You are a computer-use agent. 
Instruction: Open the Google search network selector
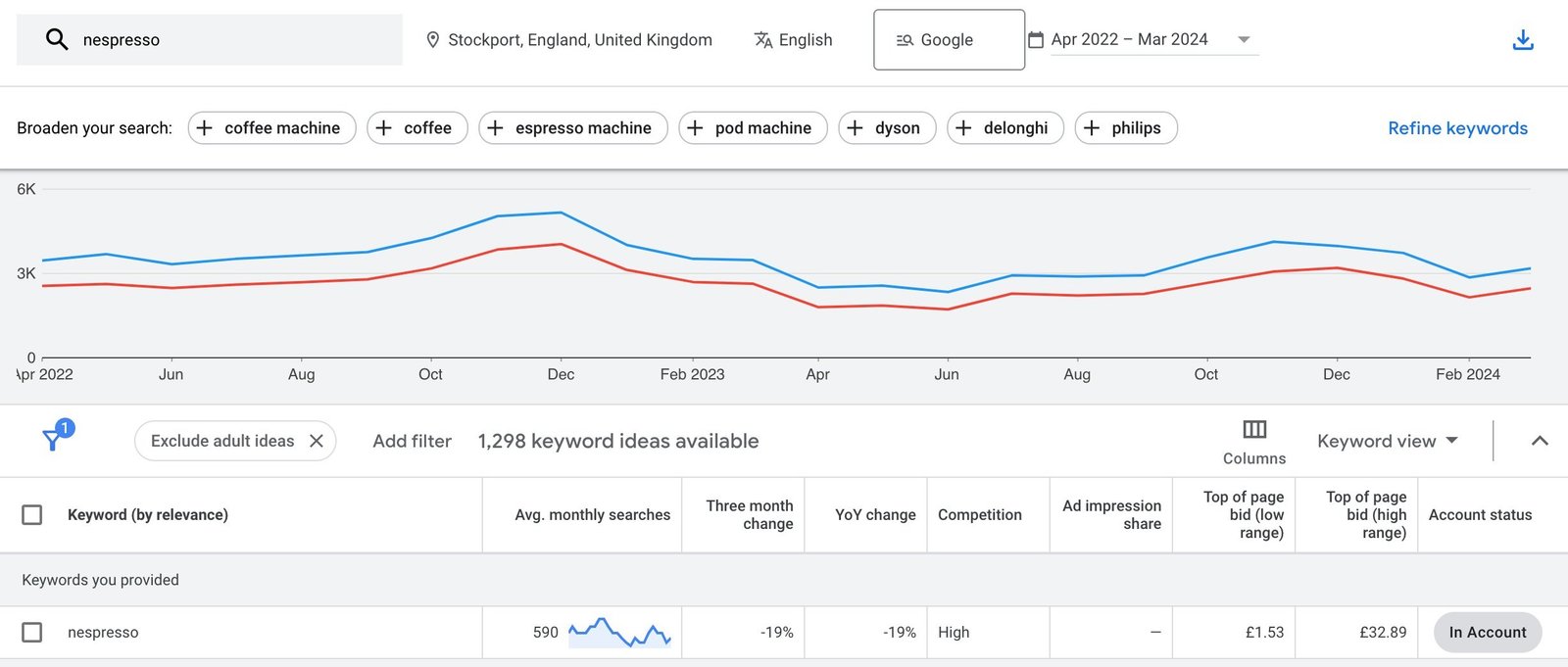(x=949, y=40)
